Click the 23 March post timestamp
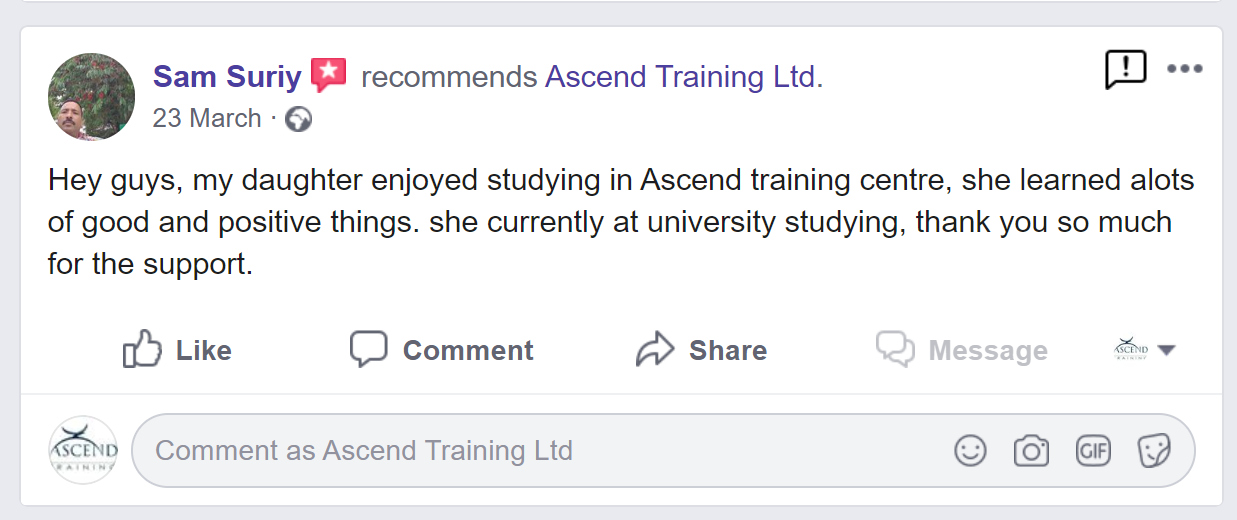 [x=206, y=118]
